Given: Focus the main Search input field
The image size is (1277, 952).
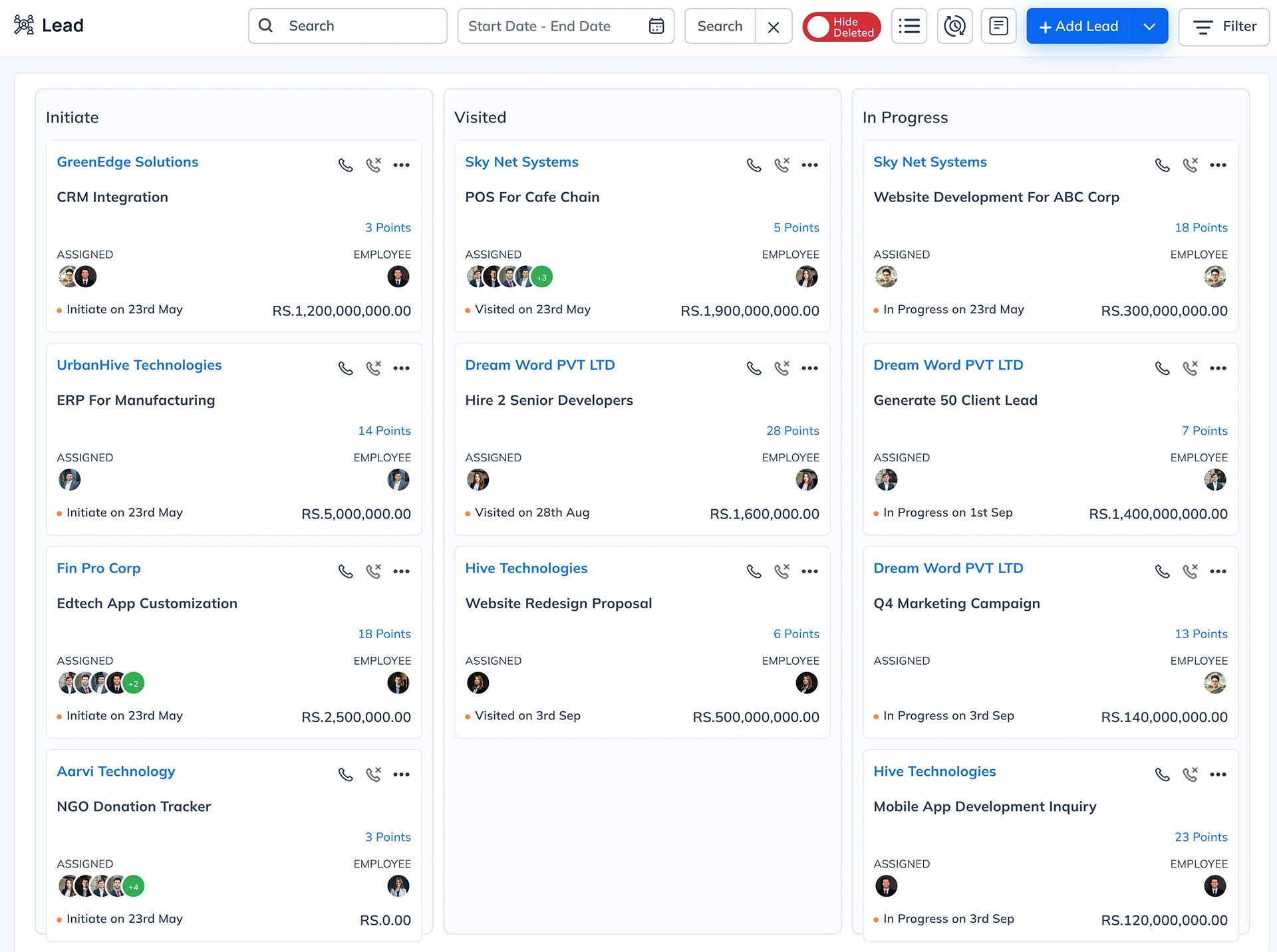Looking at the screenshot, I should (x=359, y=26).
